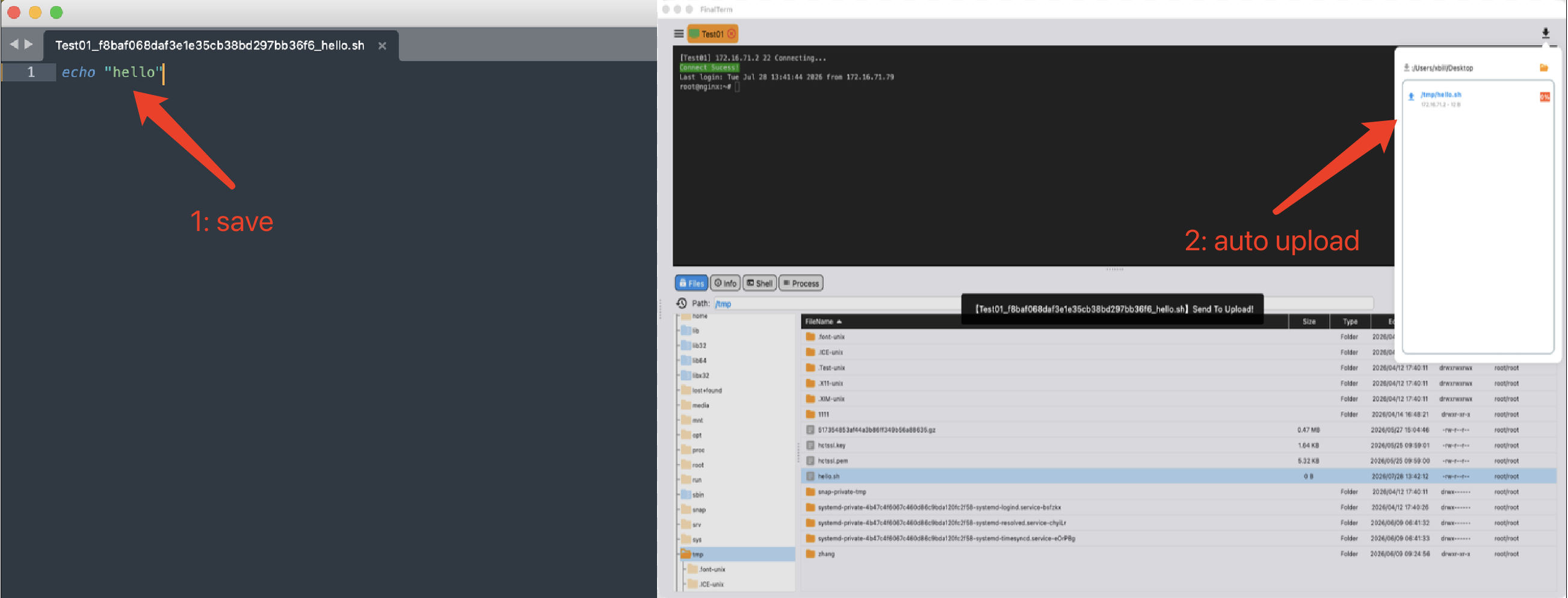This screenshot has width=1568, height=598.
Task: Click the 0.47 MB size cell
Action: [1308, 430]
